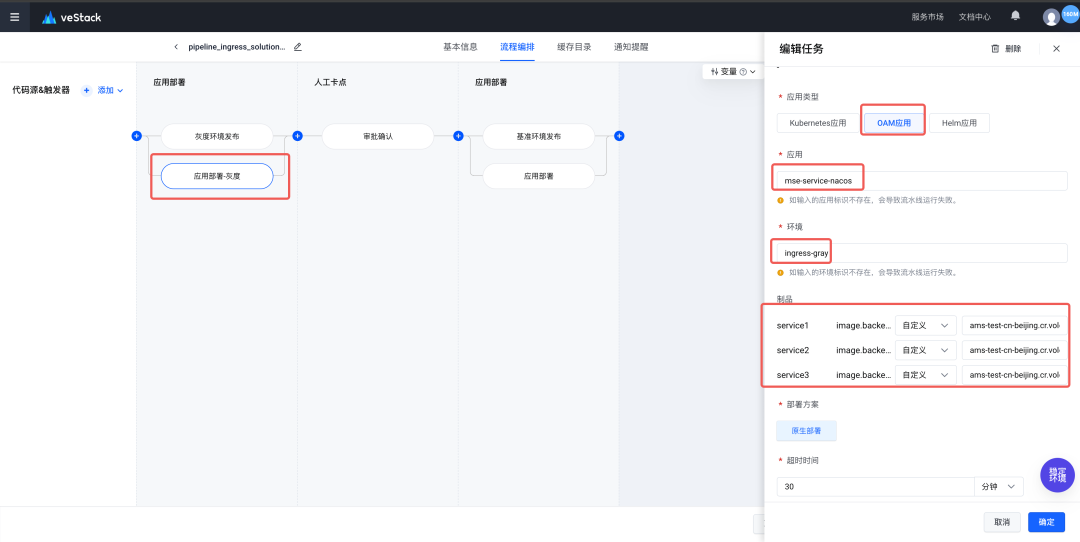Click plus icon beside 添加
The width and height of the screenshot is (1080, 542).
[x=87, y=90]
